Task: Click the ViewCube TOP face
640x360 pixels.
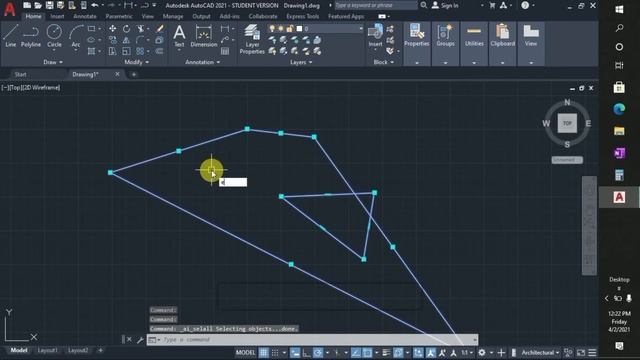Action: pos(567,123)
